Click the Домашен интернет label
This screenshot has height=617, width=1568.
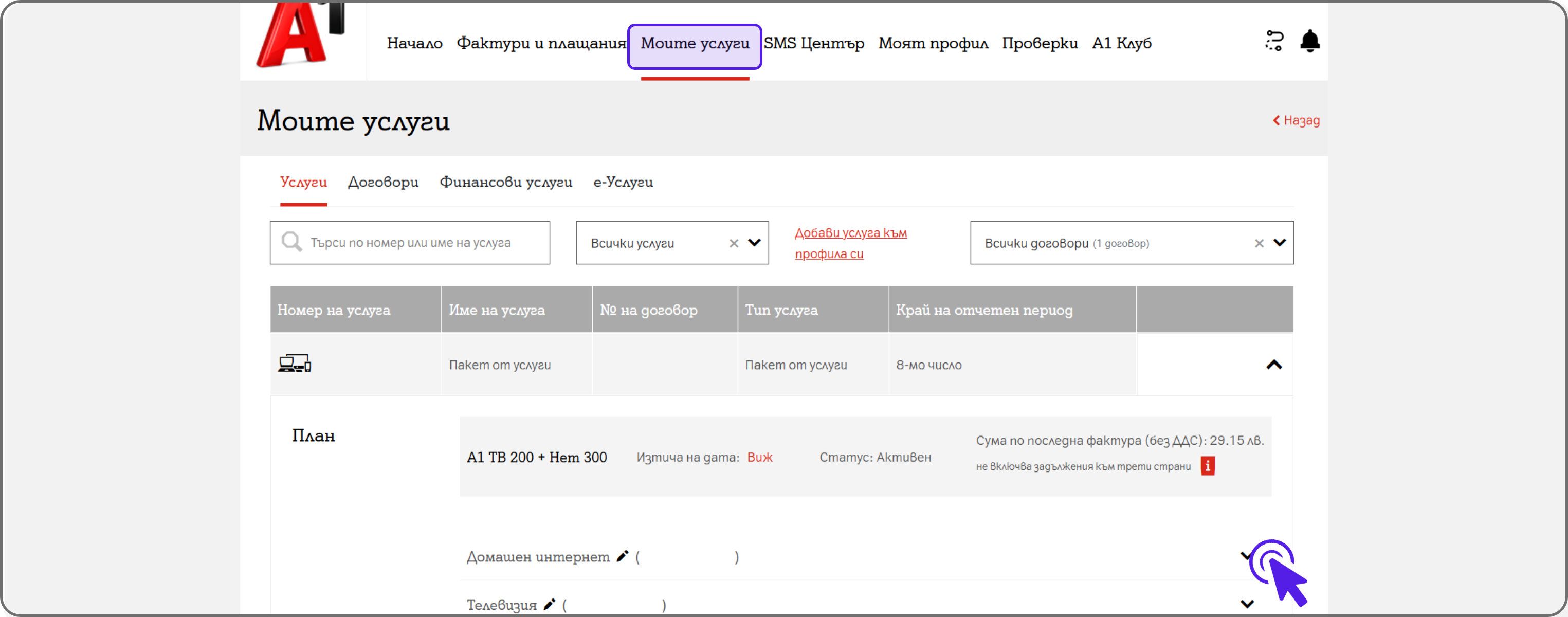[x=537, y=557]
